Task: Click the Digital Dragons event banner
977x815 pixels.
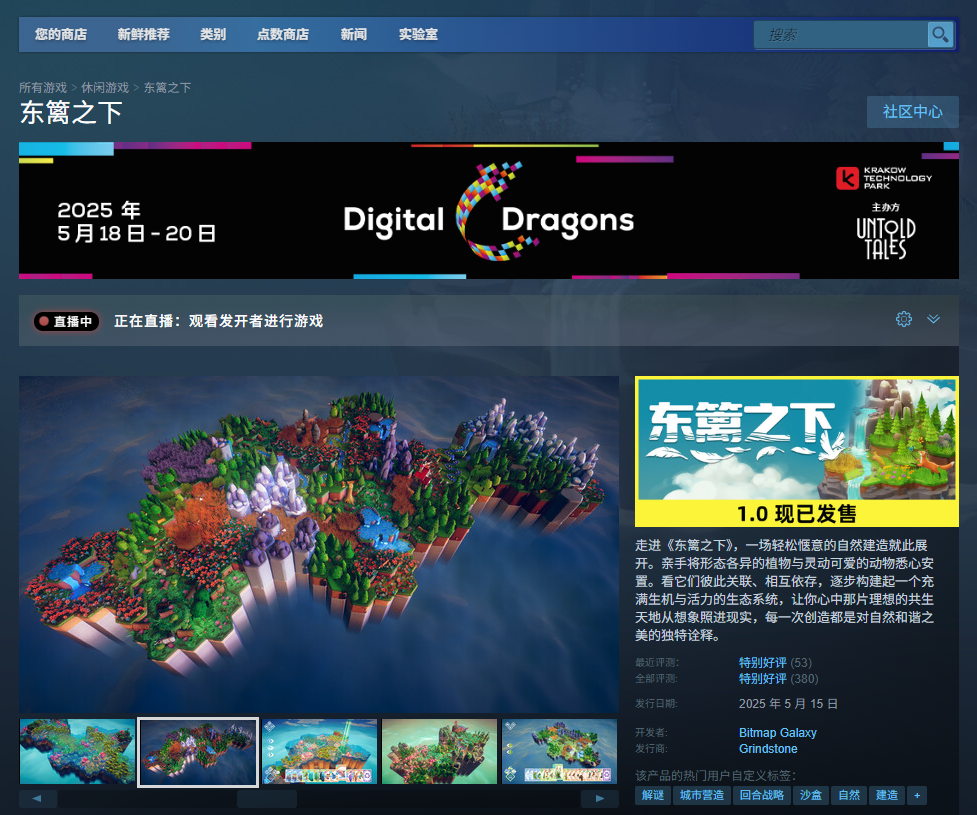Action: click(488, 210)
